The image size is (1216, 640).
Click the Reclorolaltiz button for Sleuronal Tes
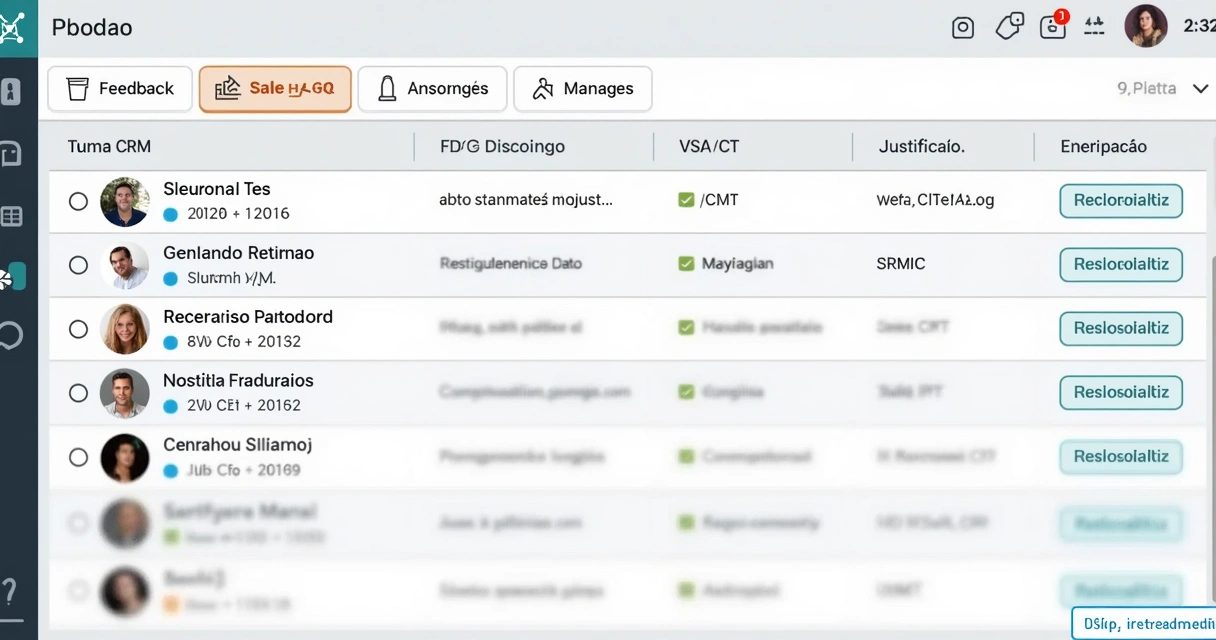tap(1120, 200)
